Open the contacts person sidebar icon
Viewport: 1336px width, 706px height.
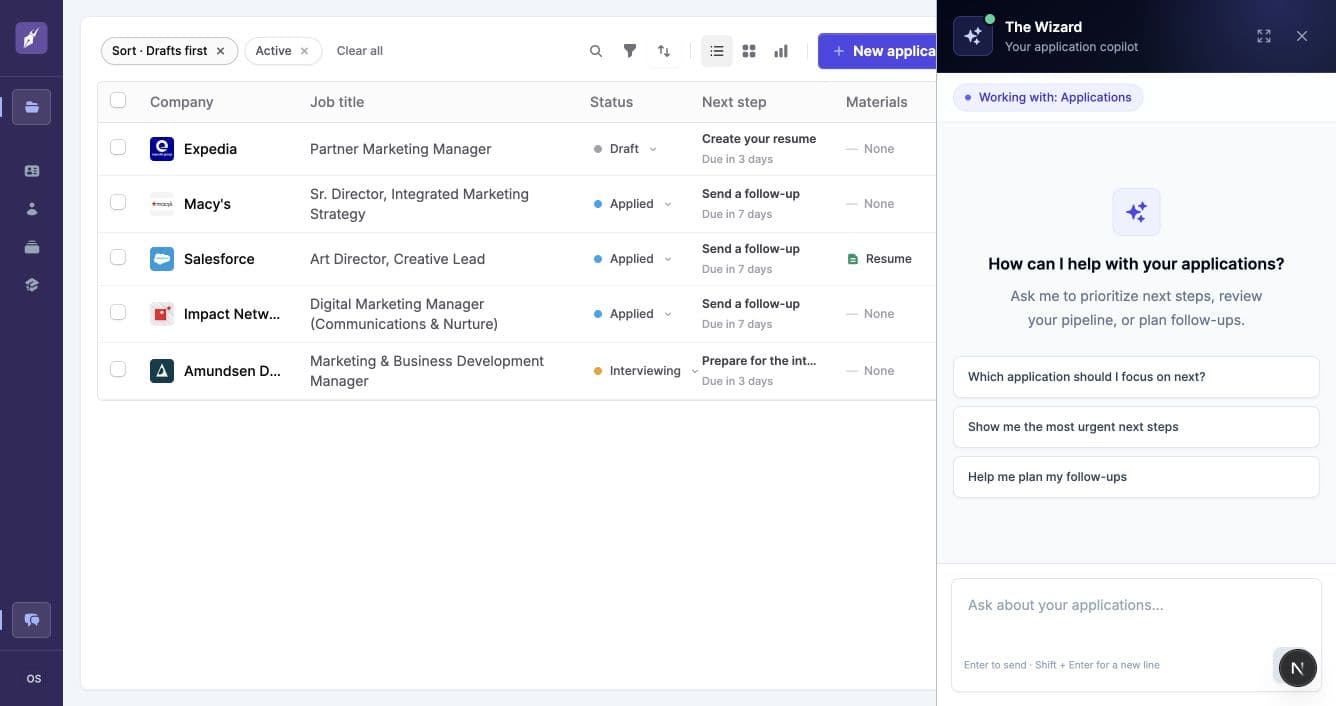click(x=31, y=209)
